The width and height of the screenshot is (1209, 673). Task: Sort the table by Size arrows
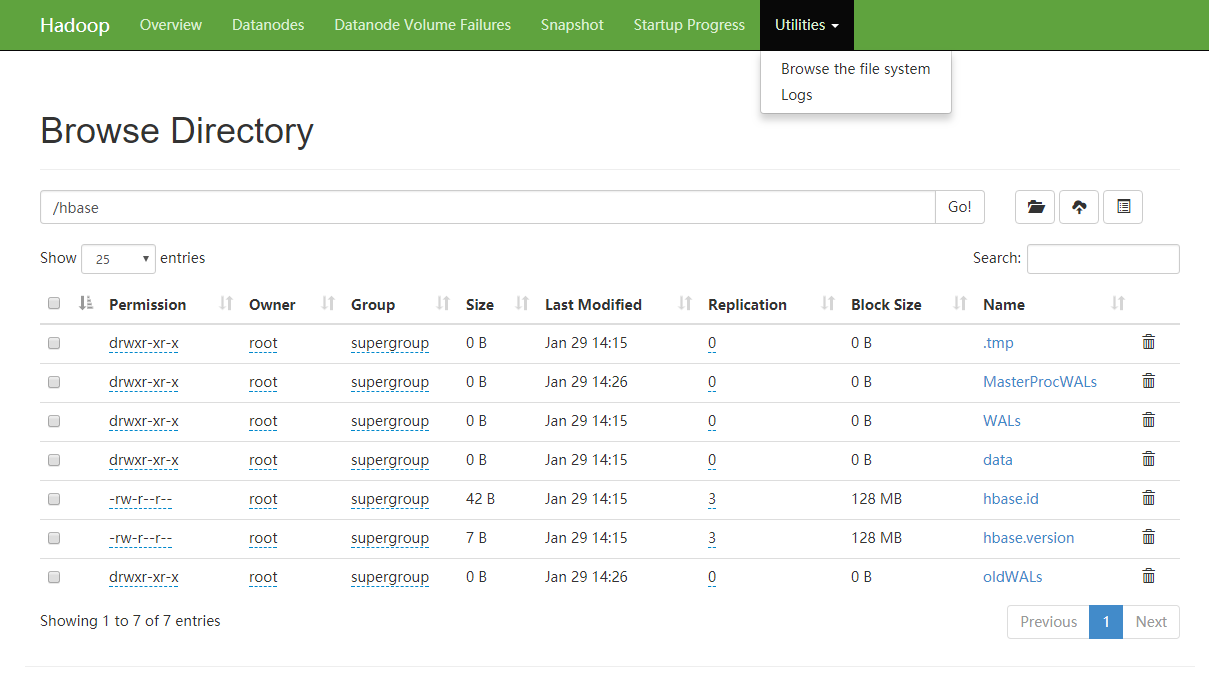pyautogui.click(x=522, y=304)
